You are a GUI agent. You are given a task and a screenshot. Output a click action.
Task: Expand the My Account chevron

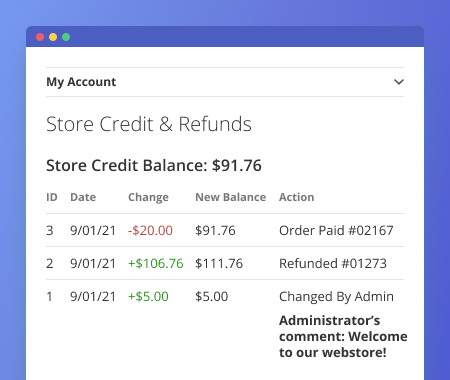click(x=399, y=82)
